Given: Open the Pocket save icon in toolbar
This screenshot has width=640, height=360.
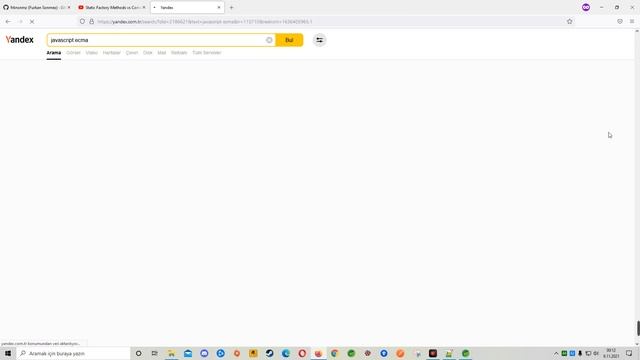Looking at the screenshot, I should point(620,22).
